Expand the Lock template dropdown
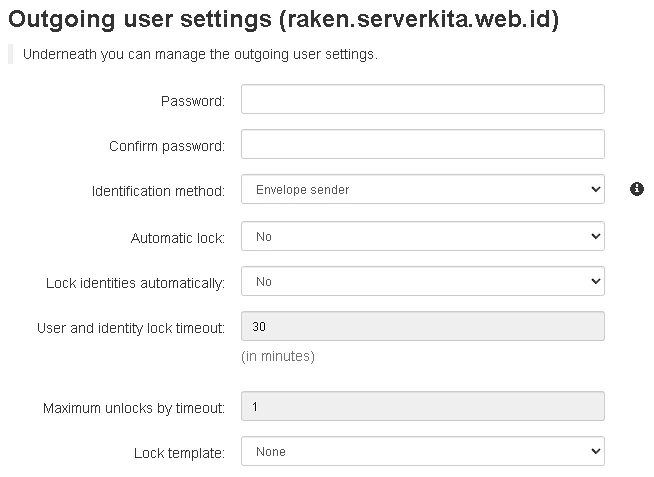Screen dimensions: 654x477 click(422, 452)
